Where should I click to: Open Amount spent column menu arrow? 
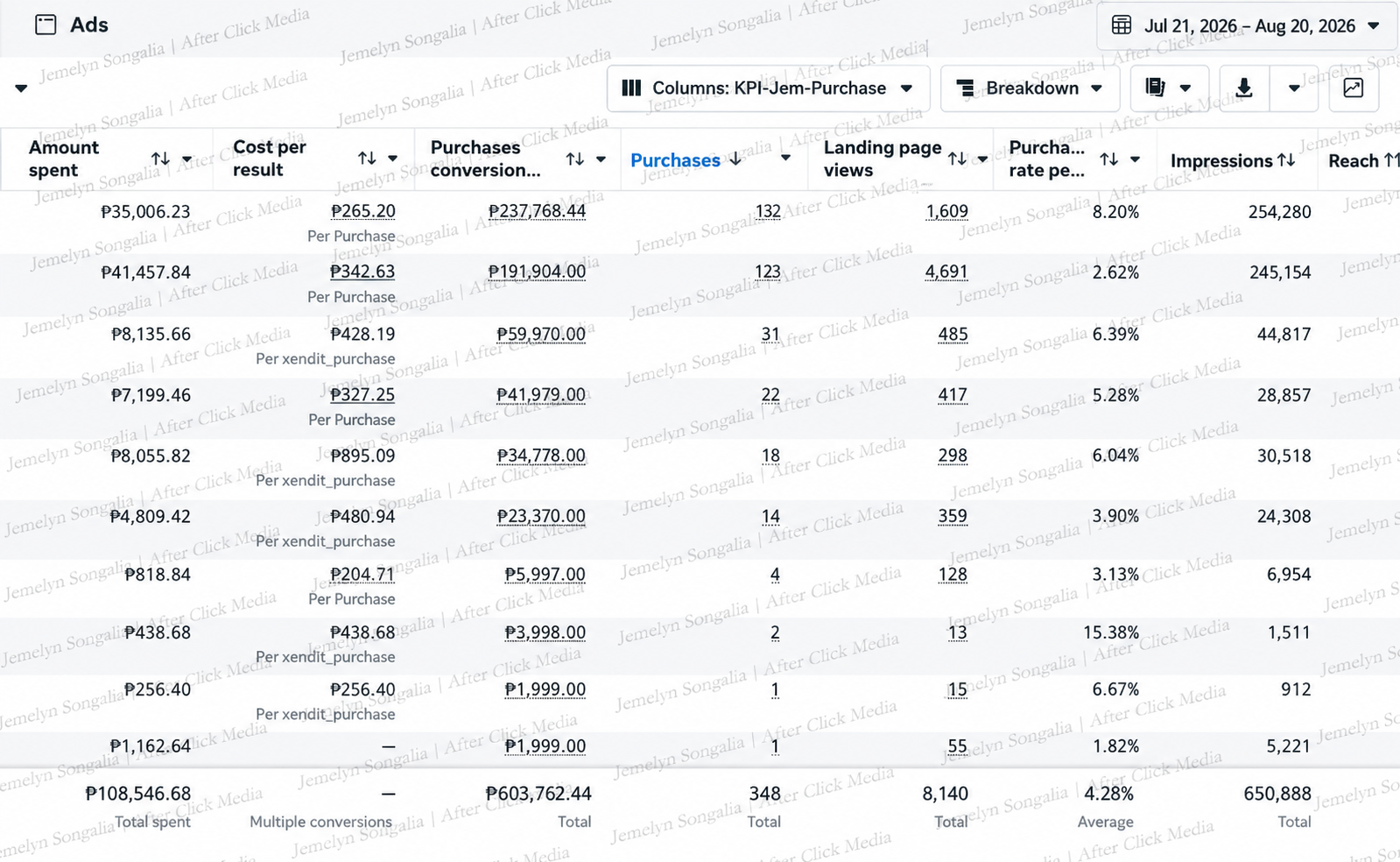click(186, 159)
